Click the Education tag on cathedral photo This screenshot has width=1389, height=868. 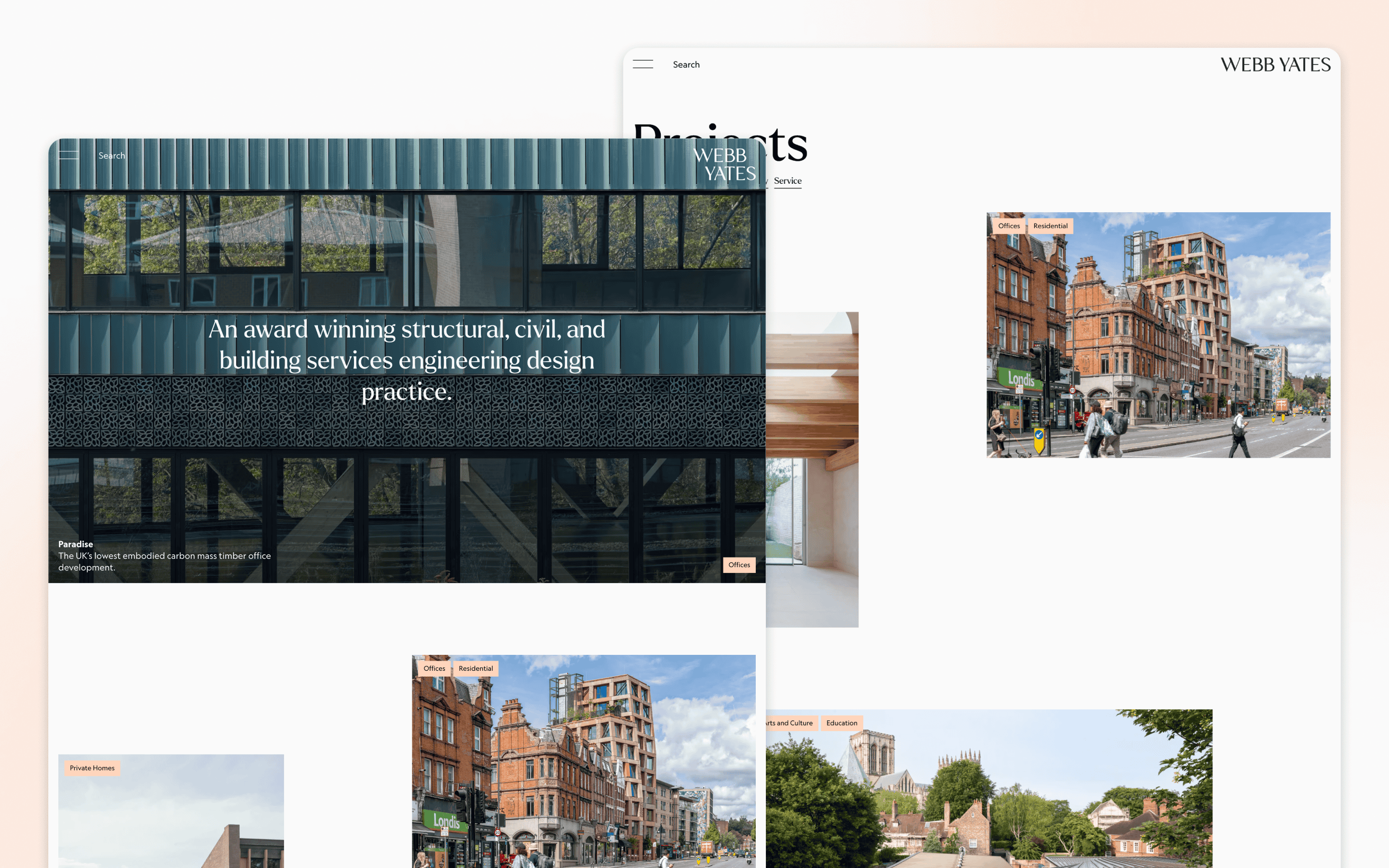tap(842, 723)
